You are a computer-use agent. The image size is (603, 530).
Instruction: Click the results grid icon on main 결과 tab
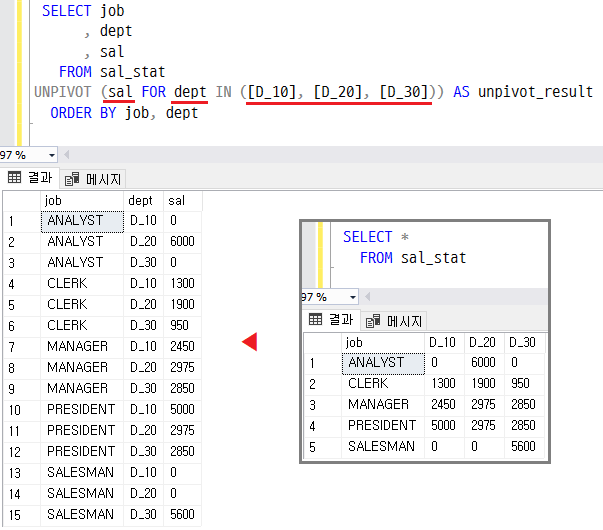(15, 177)
